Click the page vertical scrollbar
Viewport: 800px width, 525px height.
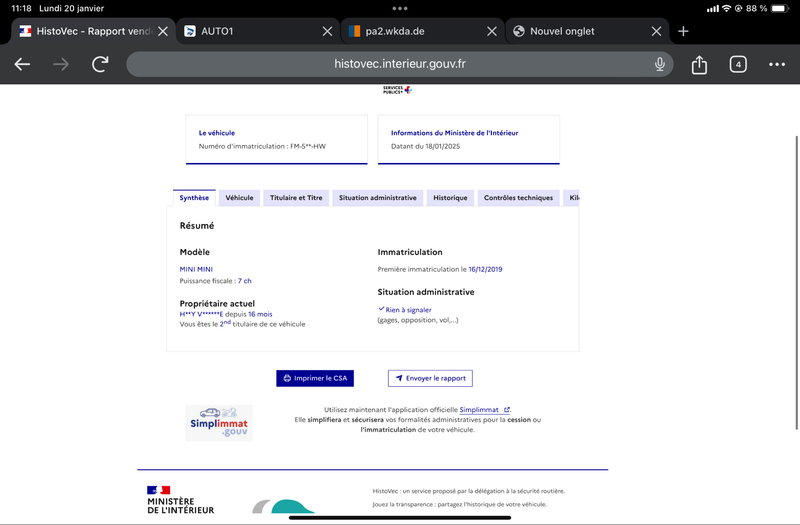[x=796, y=283]
